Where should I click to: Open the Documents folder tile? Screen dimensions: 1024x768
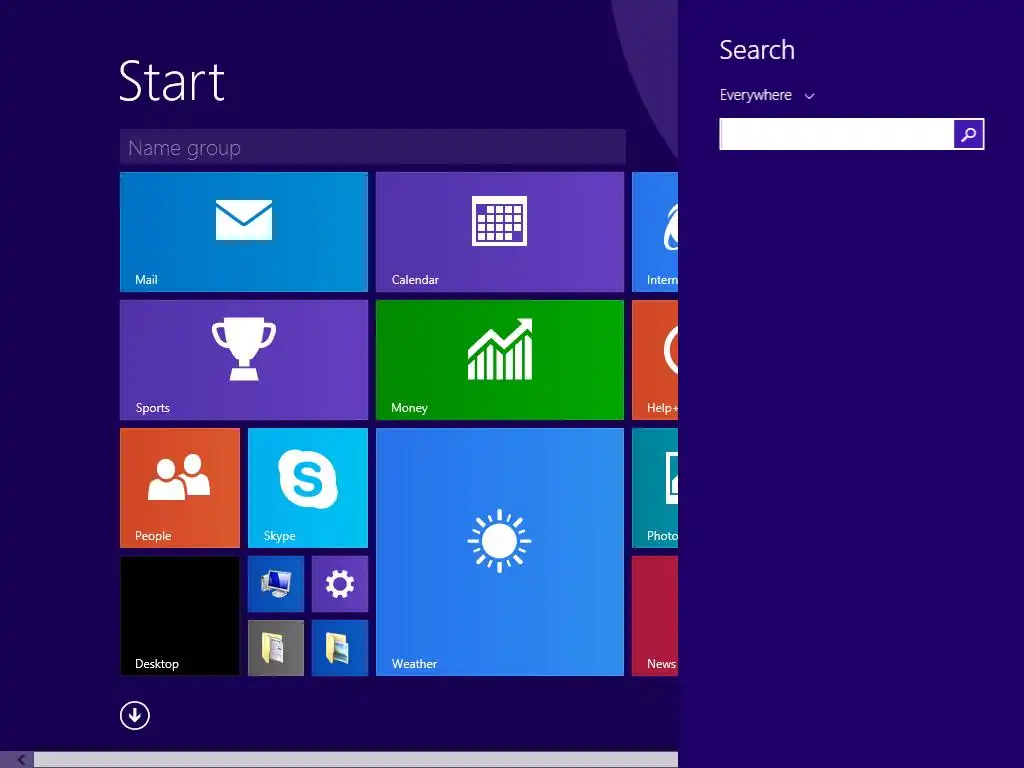click(x=276, y=648)
